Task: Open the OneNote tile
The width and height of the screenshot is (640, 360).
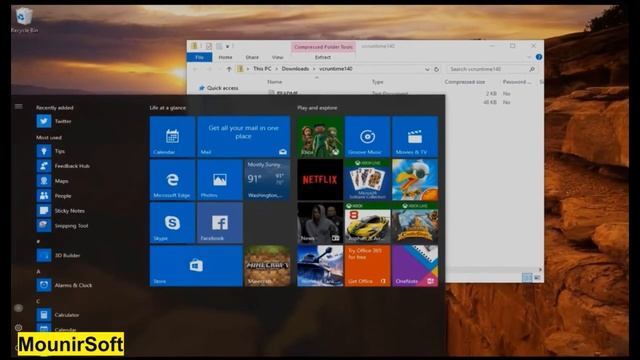Action: 415,266
